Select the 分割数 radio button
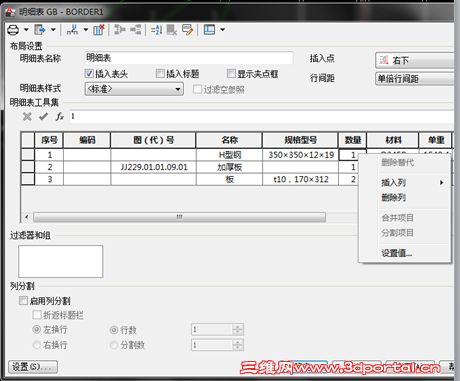Screen dimensions: 460x381 pyautogui.click(x=114, y=345)
